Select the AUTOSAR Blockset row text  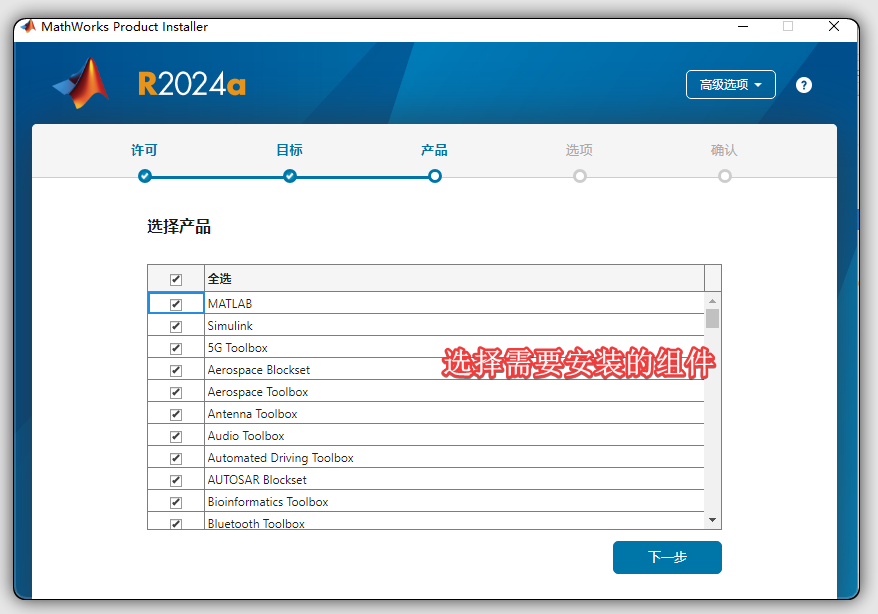(257, 480)
